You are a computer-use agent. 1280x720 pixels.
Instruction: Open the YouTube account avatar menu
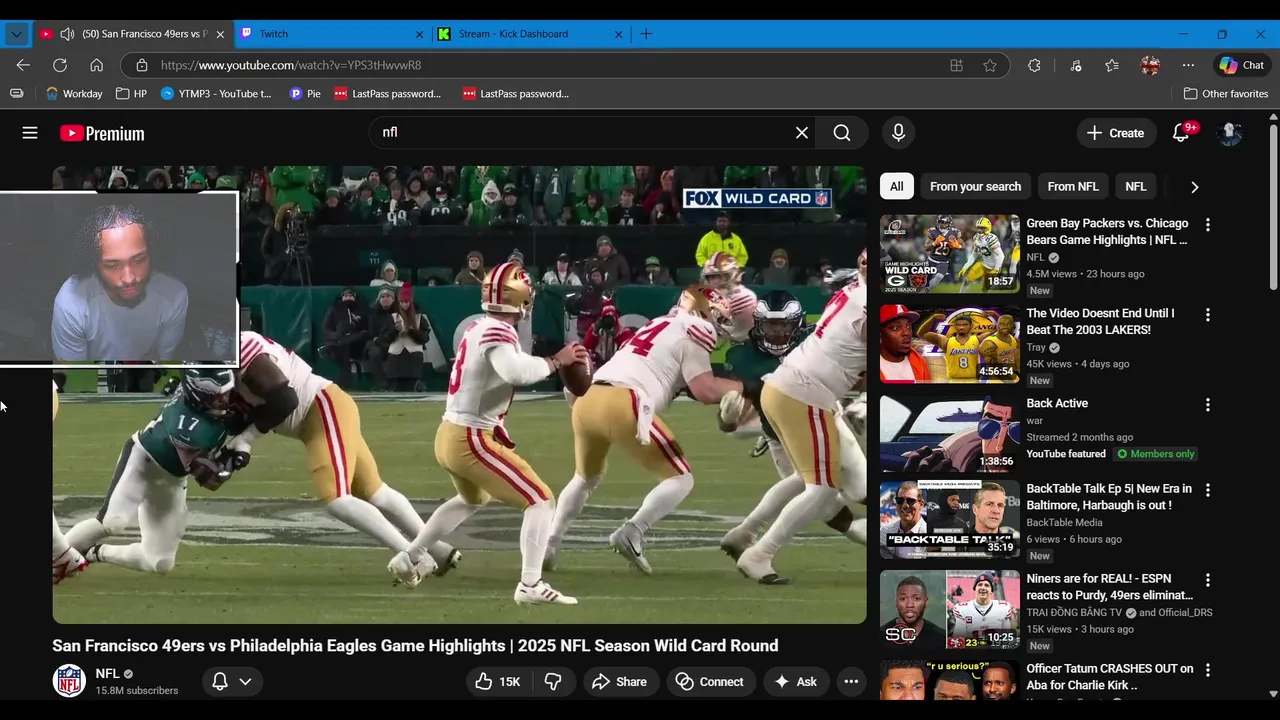(x=1229, y=133)
